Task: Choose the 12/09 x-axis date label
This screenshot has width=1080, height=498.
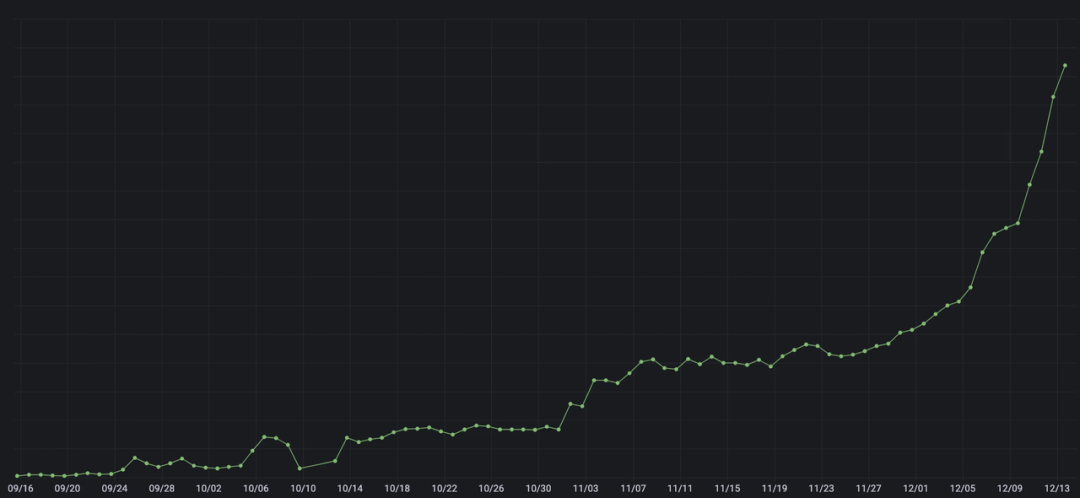Action: point(1010,489)
